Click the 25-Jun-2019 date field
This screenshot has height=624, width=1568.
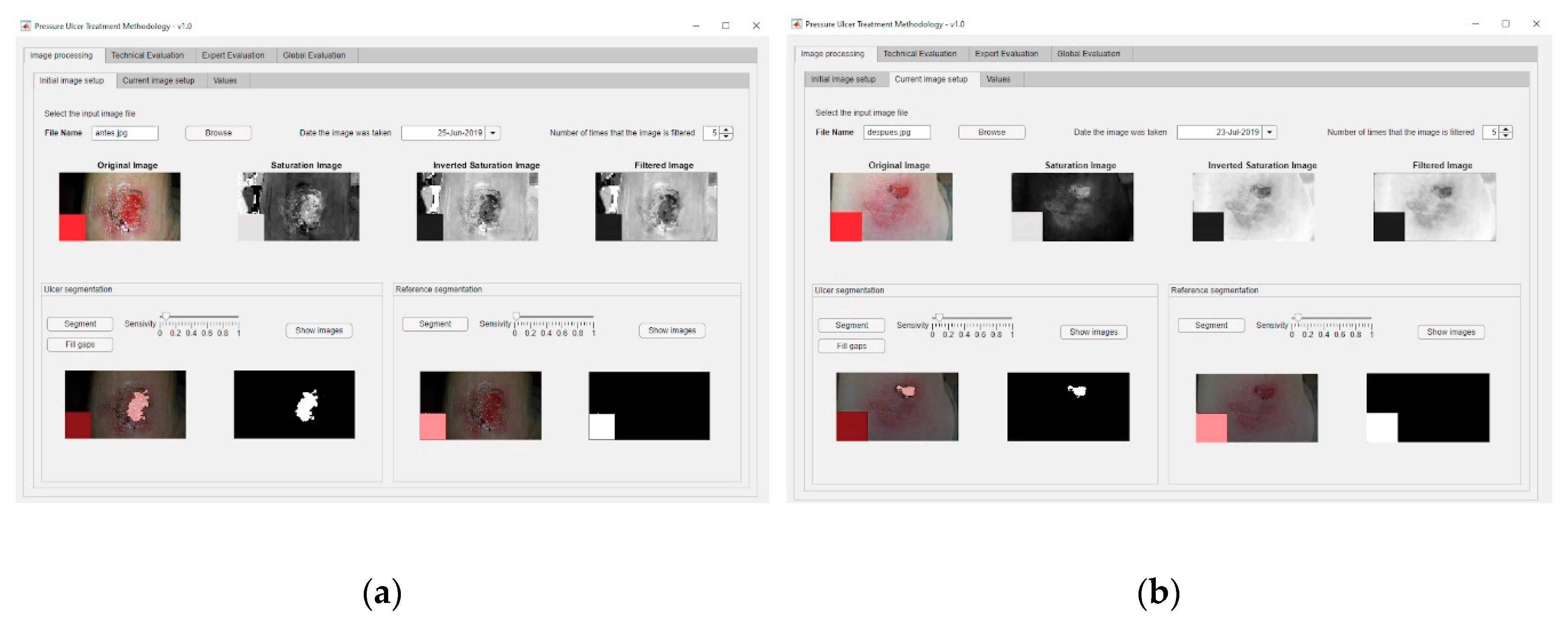pos(444,133)
